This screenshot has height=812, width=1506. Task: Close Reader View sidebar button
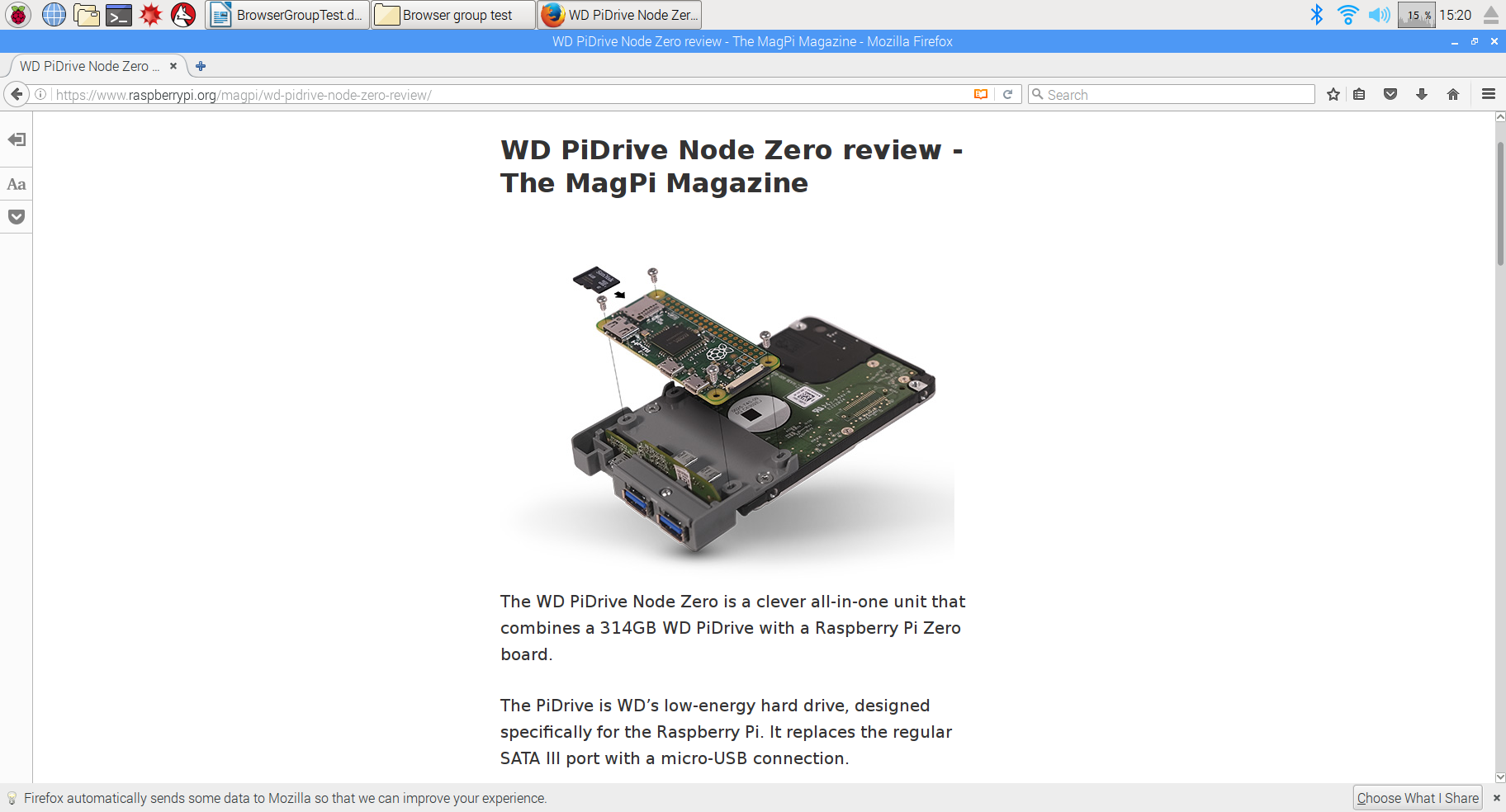[17, 139]
